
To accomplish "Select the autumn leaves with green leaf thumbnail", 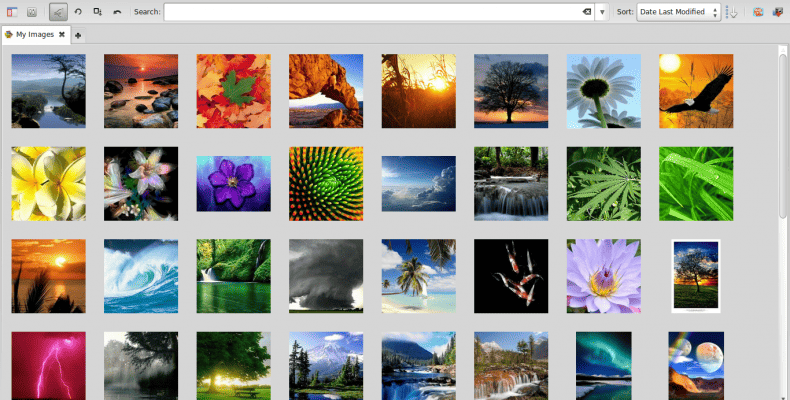I will (x=234, y=91).
